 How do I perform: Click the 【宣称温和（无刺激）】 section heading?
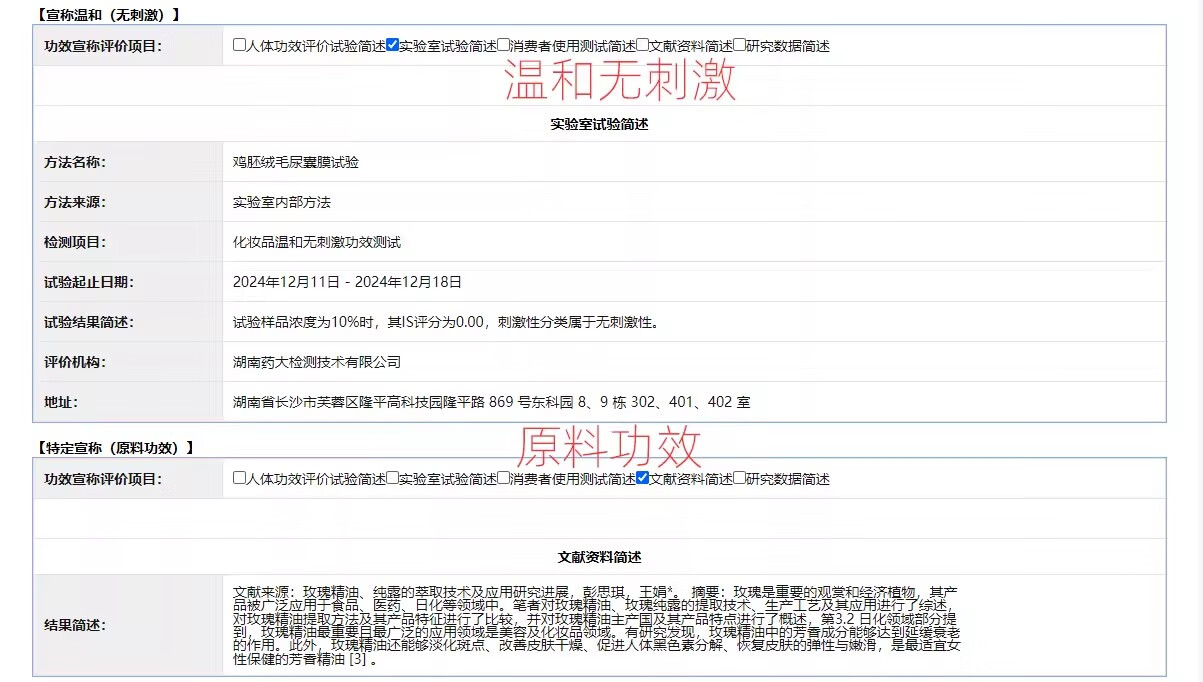click(107, 15)
